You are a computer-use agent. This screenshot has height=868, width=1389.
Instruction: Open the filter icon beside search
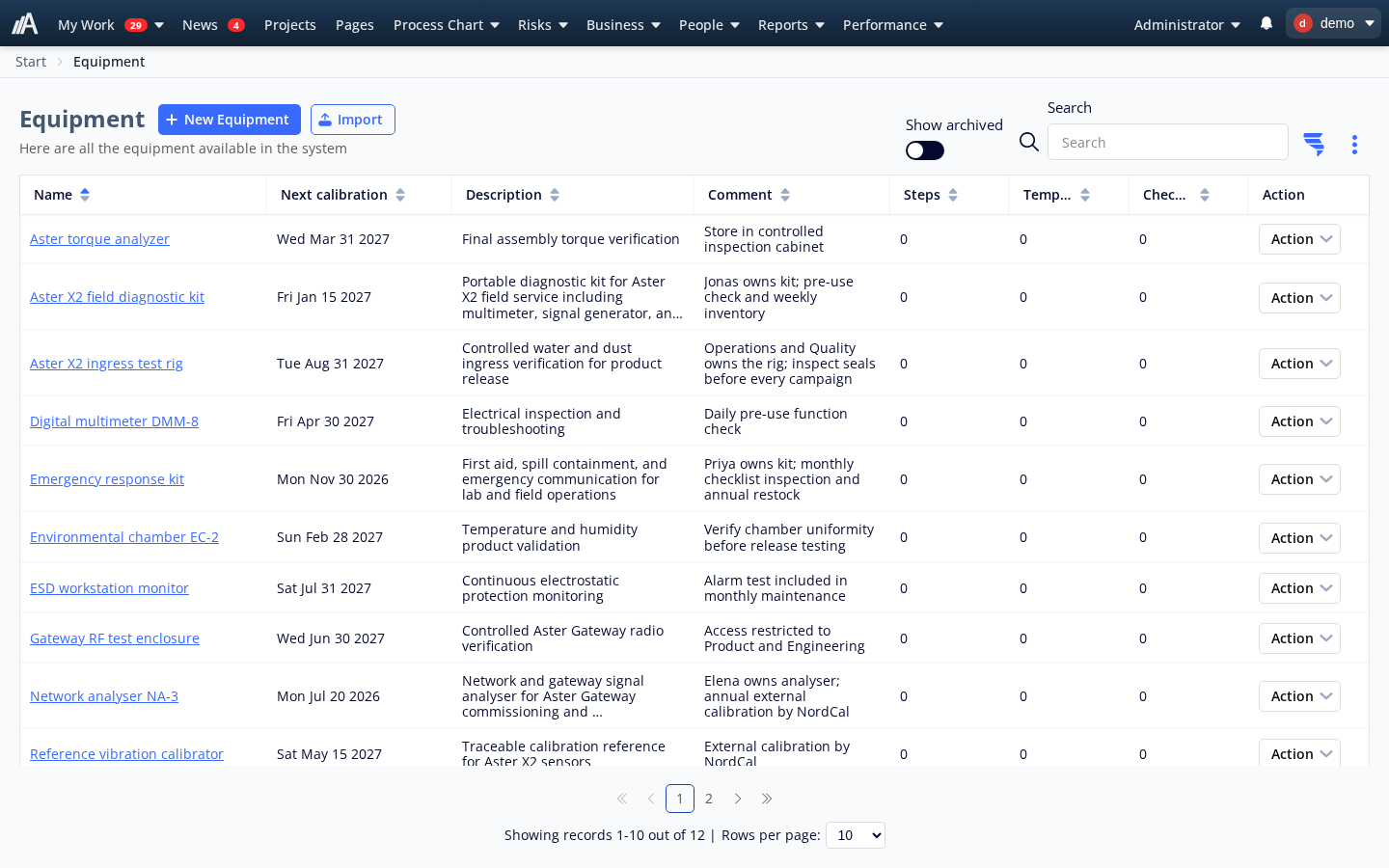[1314, 145]
